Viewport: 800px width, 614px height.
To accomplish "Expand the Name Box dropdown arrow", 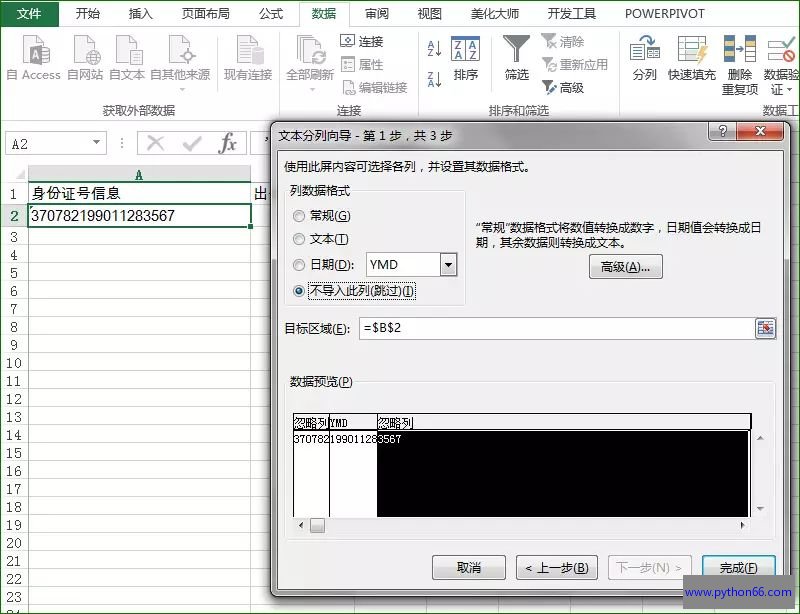I will click(x=97, y=144).
